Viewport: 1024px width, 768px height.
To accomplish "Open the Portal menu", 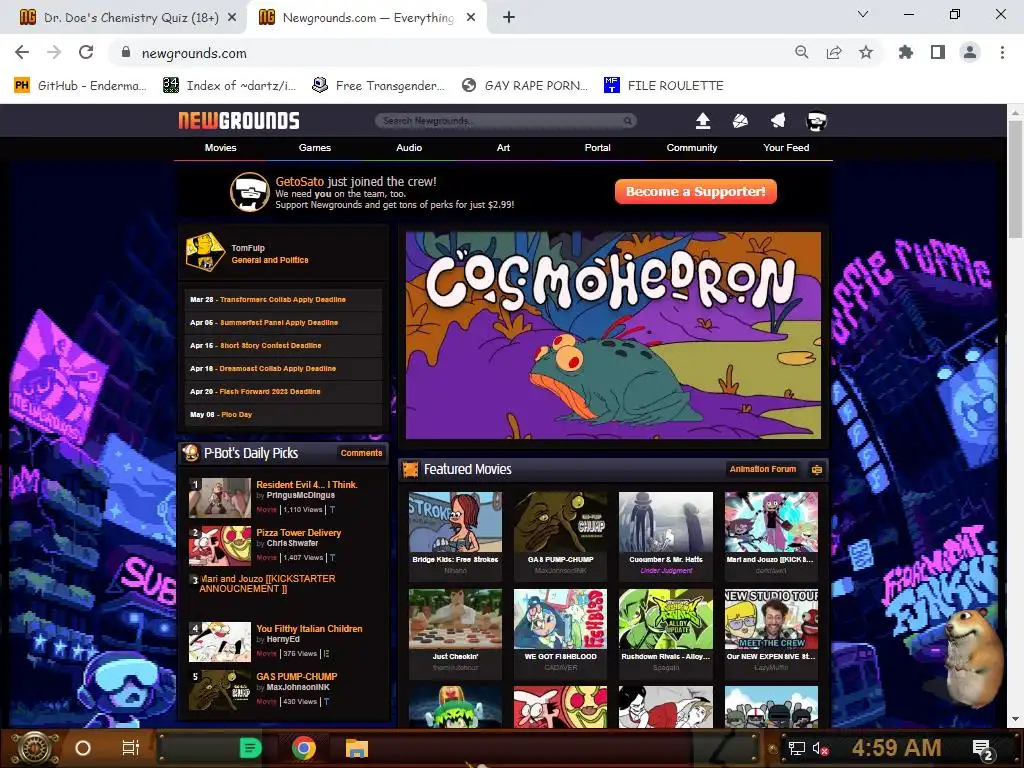I will coord(598,148).
